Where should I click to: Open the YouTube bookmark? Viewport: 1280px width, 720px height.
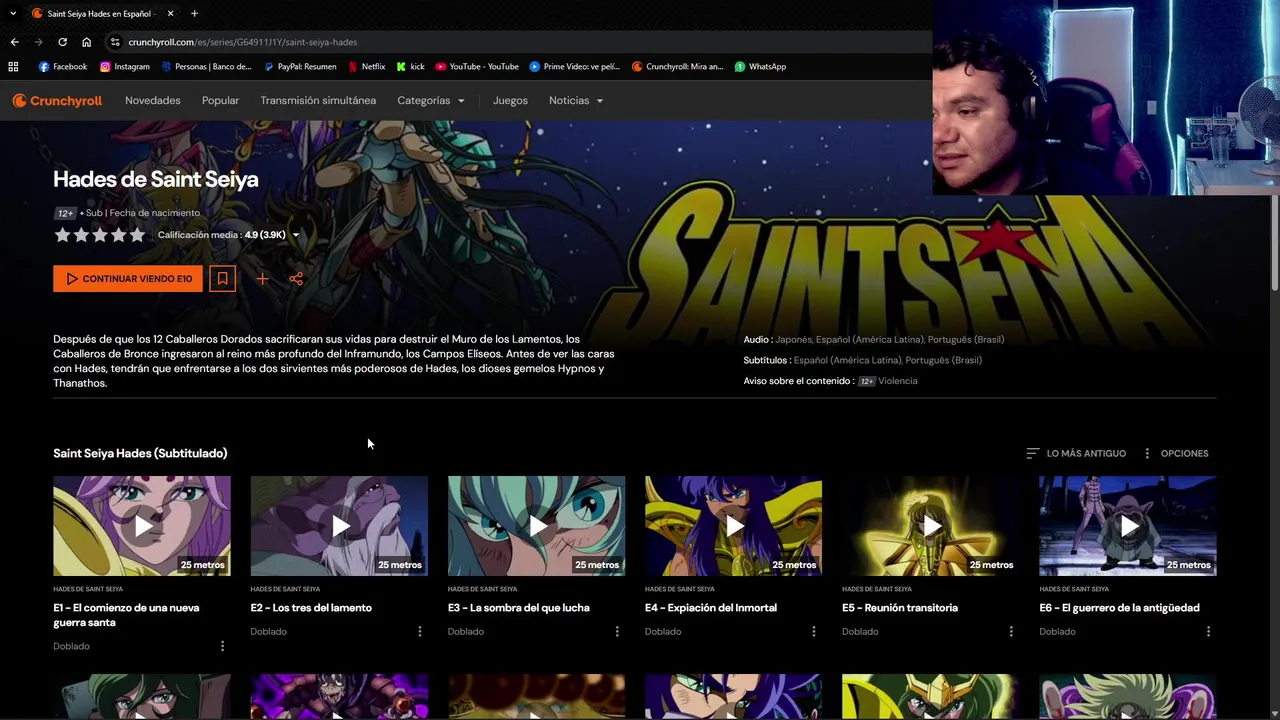coord(477,67)
